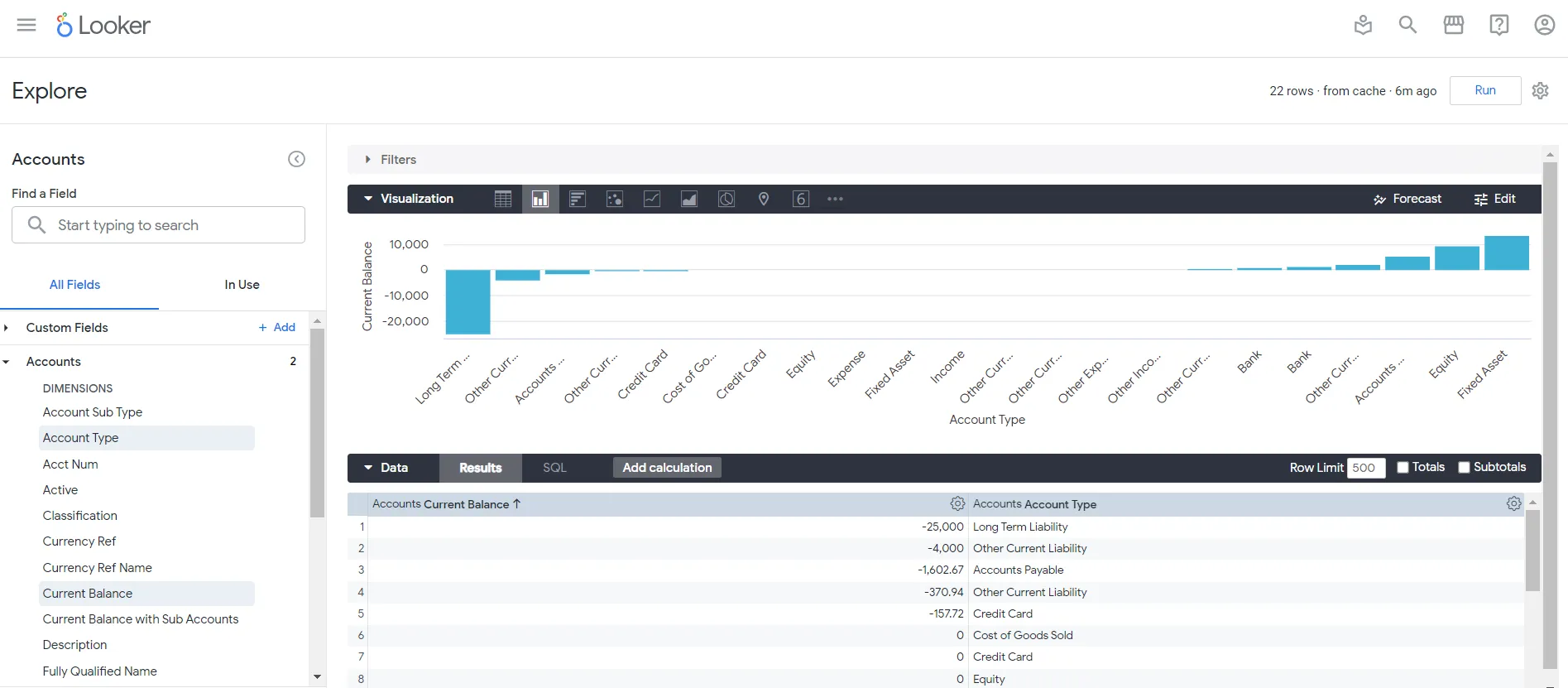Collapse the Data section

(368, 468)
